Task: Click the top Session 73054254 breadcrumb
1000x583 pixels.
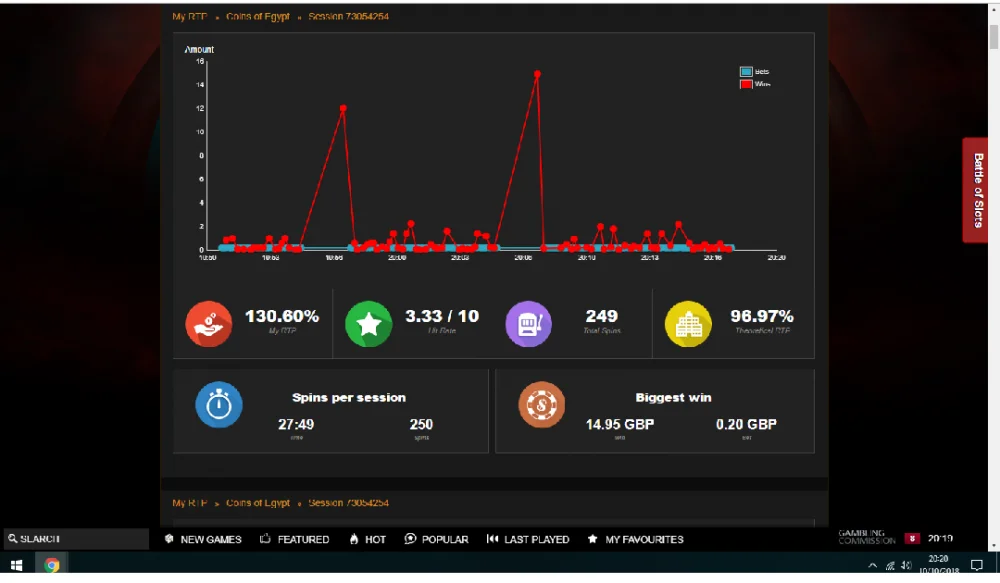Action: (348, 17)
